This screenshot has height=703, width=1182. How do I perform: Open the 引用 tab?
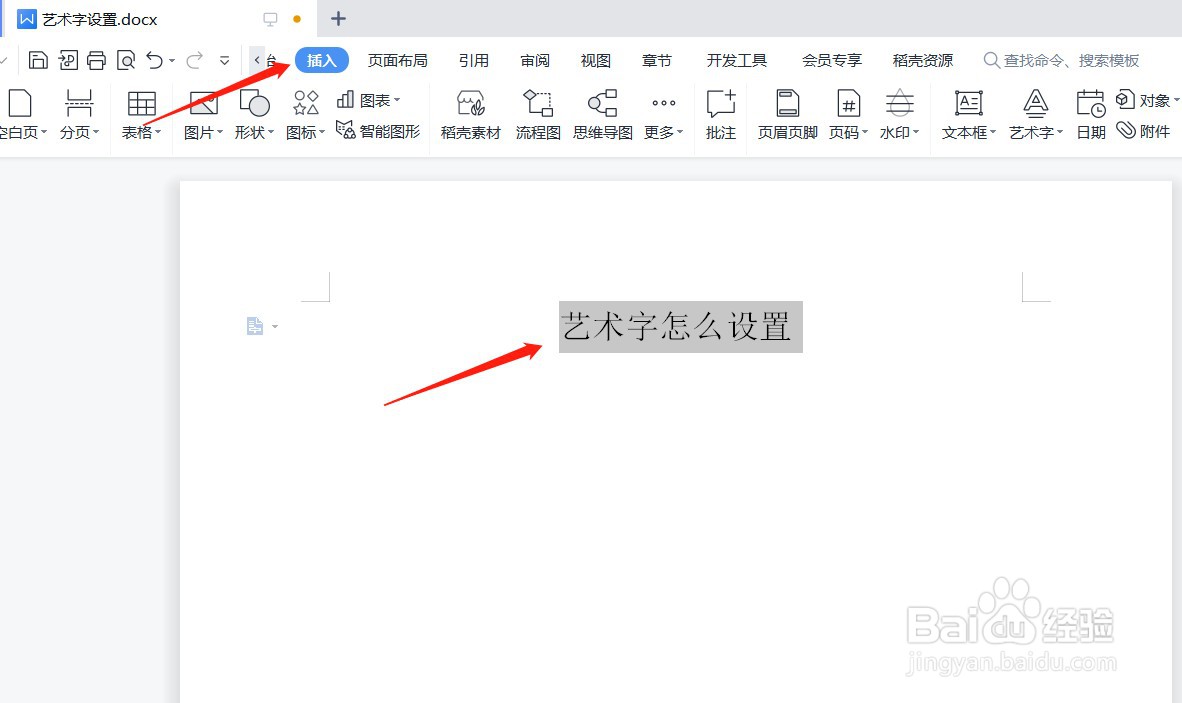click(473, 60)
